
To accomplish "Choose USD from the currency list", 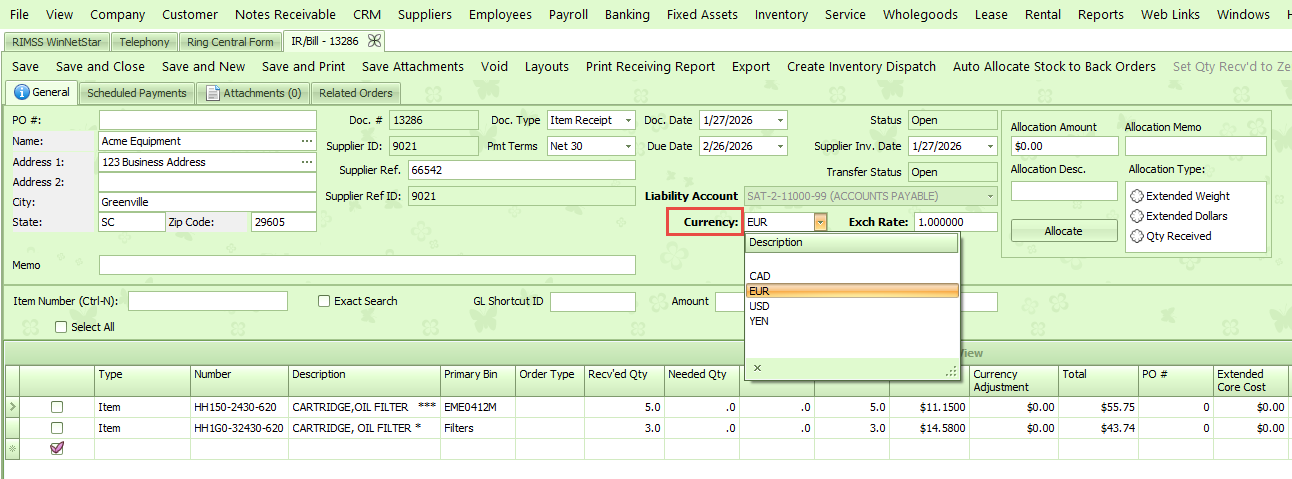I will coord(852,306).
